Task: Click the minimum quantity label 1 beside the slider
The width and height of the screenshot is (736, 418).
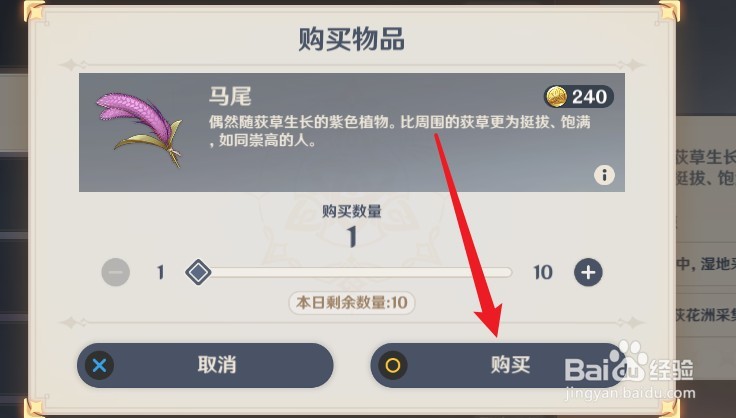Action: click(x=161, y=273)
